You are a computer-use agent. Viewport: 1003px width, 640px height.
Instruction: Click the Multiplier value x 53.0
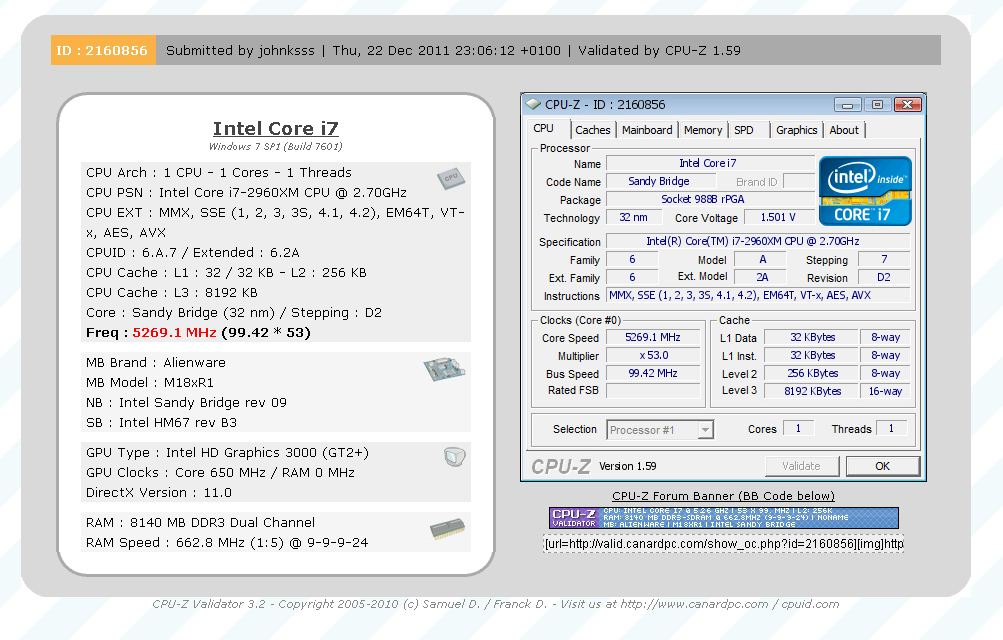652,355
